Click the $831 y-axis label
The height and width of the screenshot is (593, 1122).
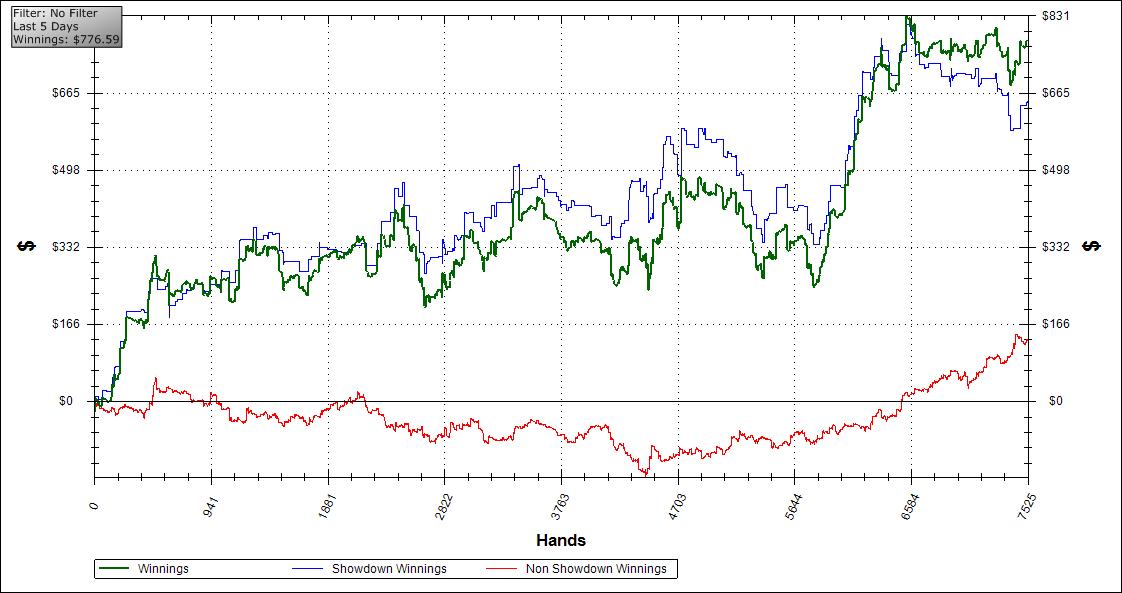pyautogui.click(x=1055, y=16)
